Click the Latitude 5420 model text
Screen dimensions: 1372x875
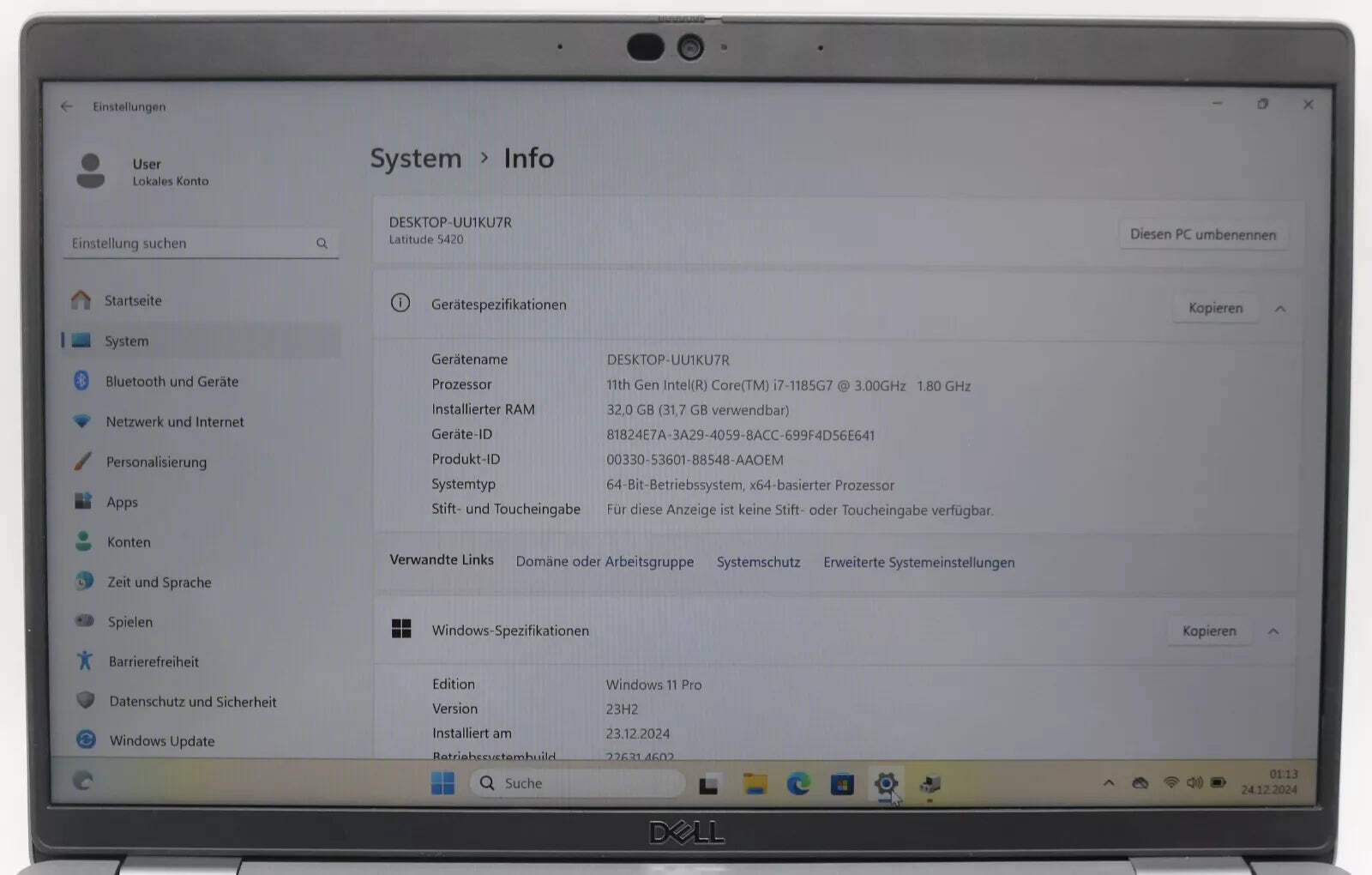(x=426, y=240)
